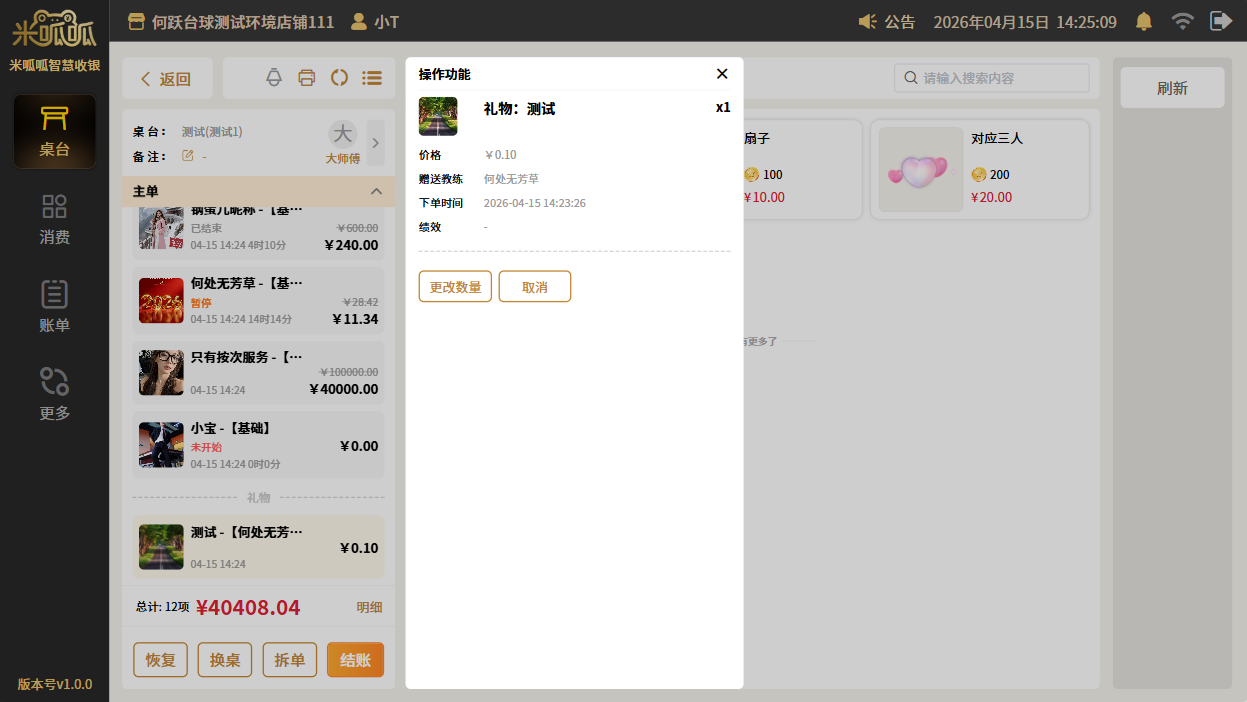The width and height of the screenshot is (1247, 702).
Task: Click the service bell icon in toolbar
Action: coord(274,78)
